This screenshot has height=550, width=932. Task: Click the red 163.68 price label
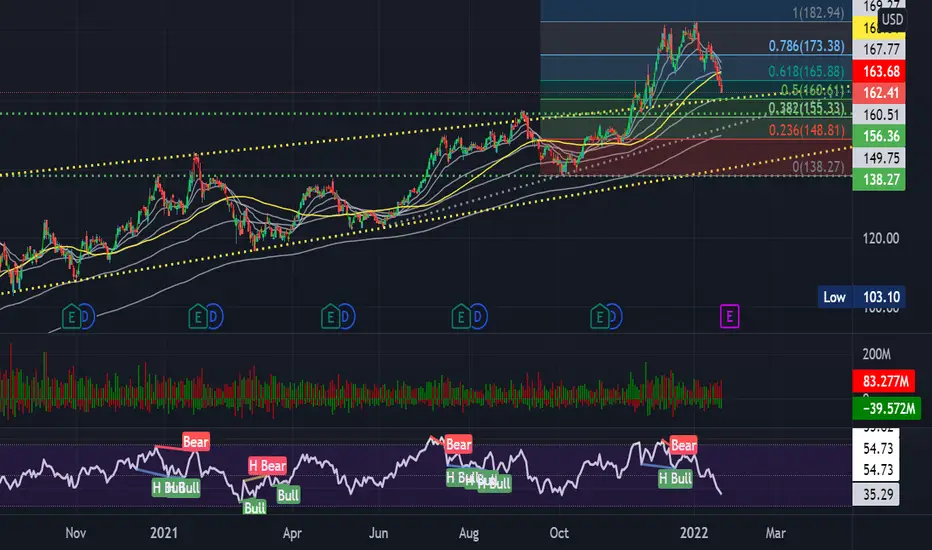(879, 71)
